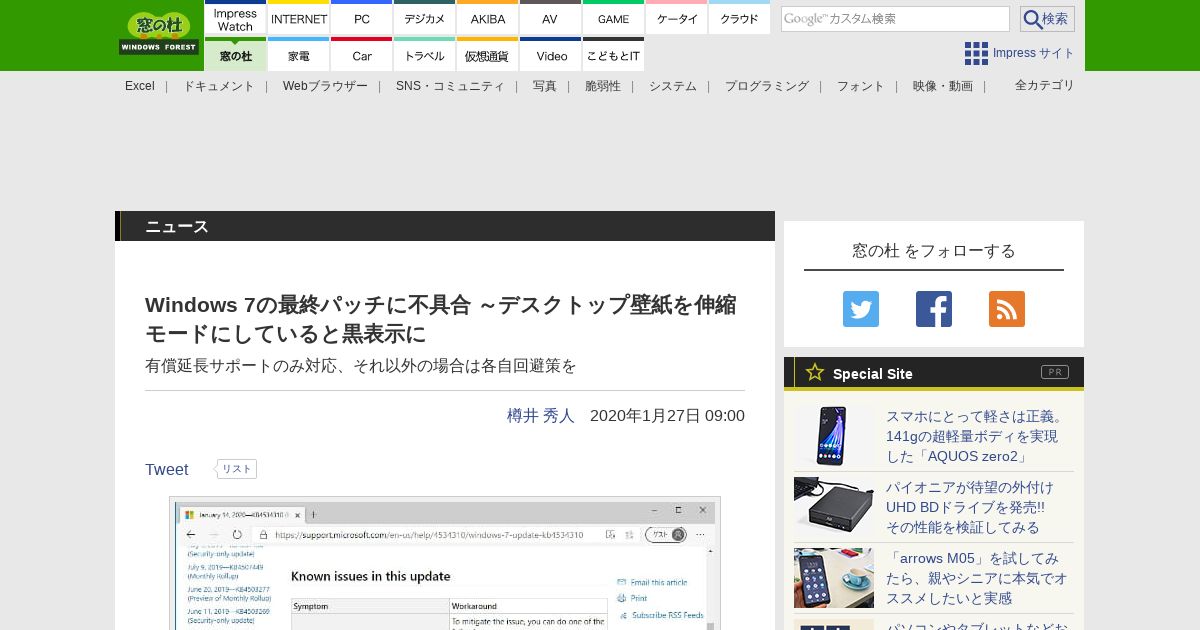Open トラベル tab
This screenshot has width=1200, height=630.
tap(425, 55)
